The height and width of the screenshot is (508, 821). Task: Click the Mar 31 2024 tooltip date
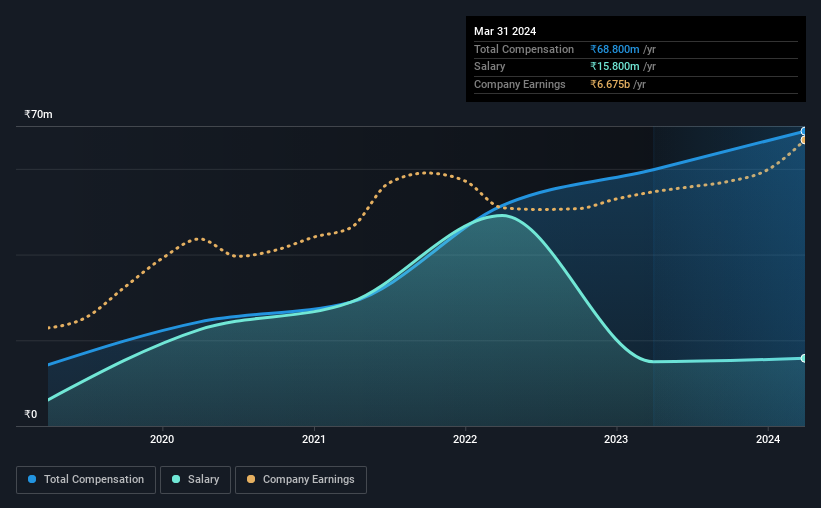pos(505,31)
